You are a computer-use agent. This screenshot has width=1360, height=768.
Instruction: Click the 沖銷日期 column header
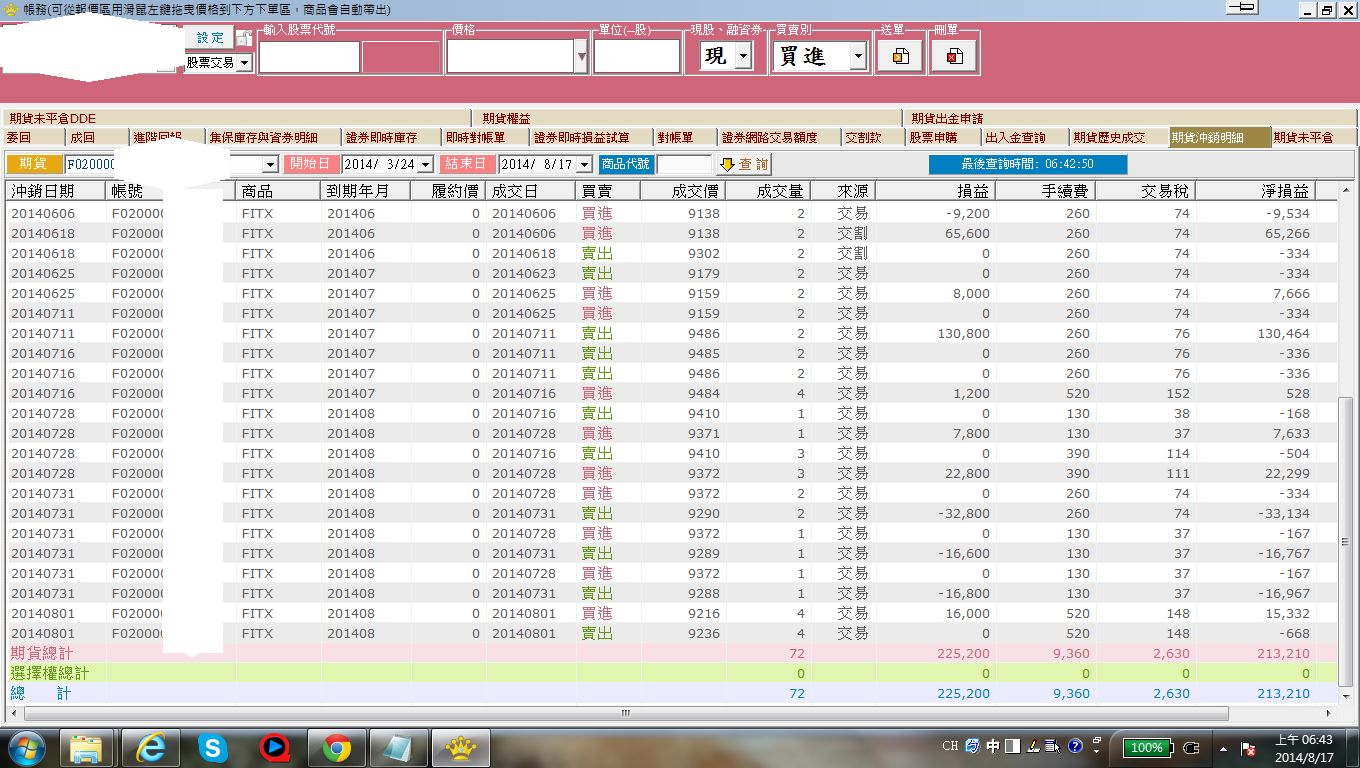(56, 191)
